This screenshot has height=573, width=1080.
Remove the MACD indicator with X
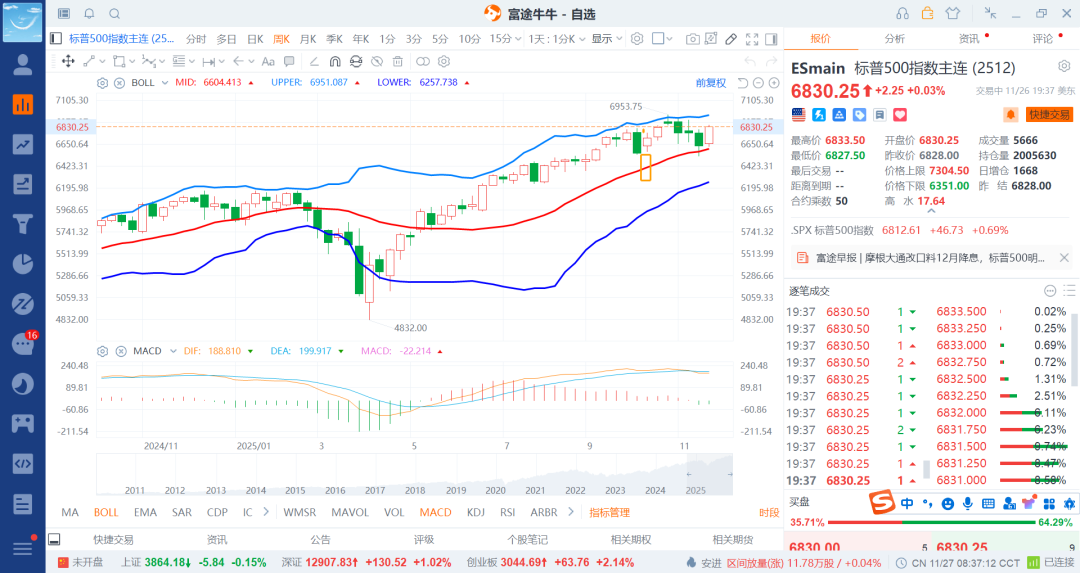point(121,351)
